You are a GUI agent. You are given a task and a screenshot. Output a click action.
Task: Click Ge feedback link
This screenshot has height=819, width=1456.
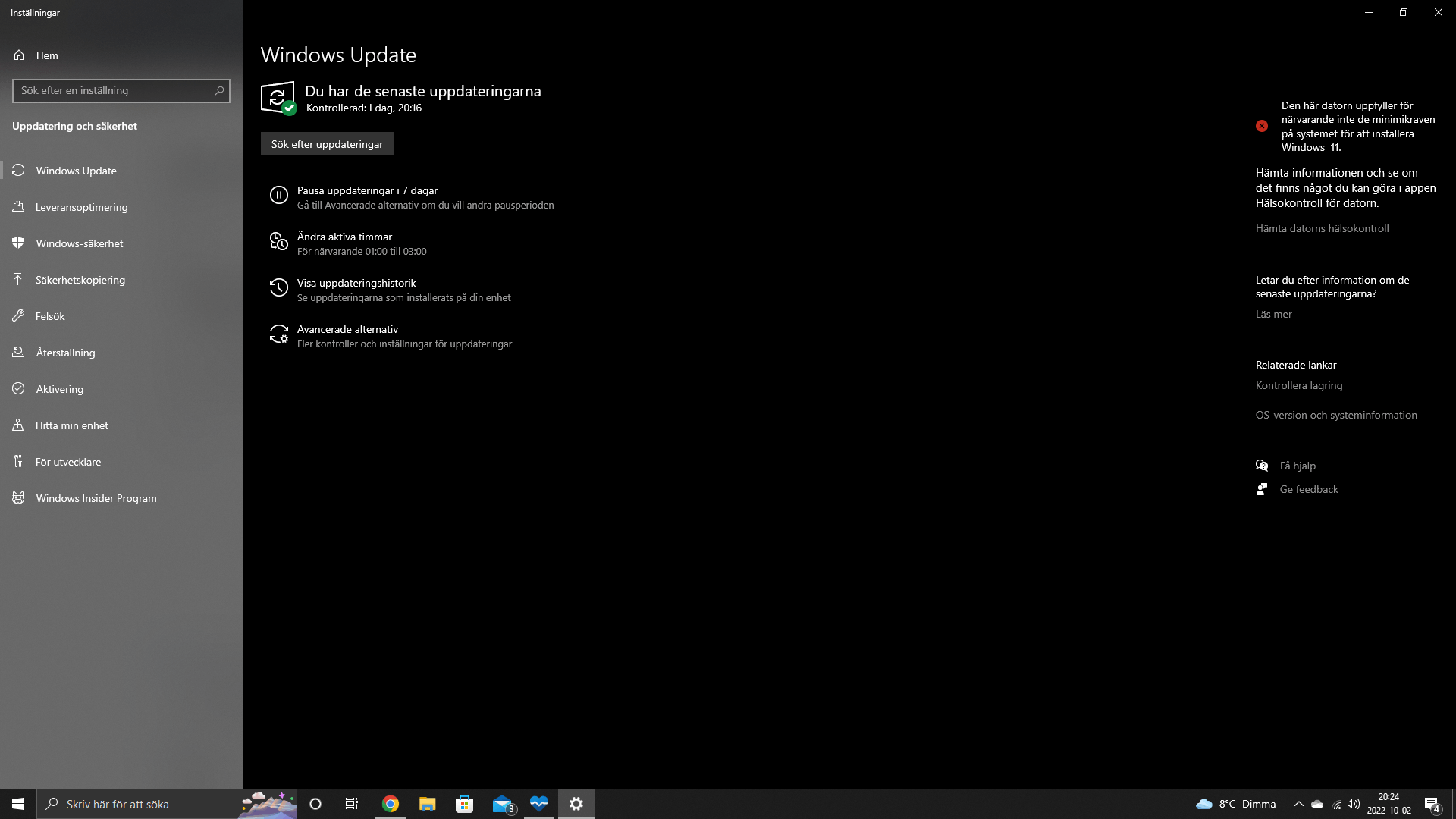point(1309,489)
